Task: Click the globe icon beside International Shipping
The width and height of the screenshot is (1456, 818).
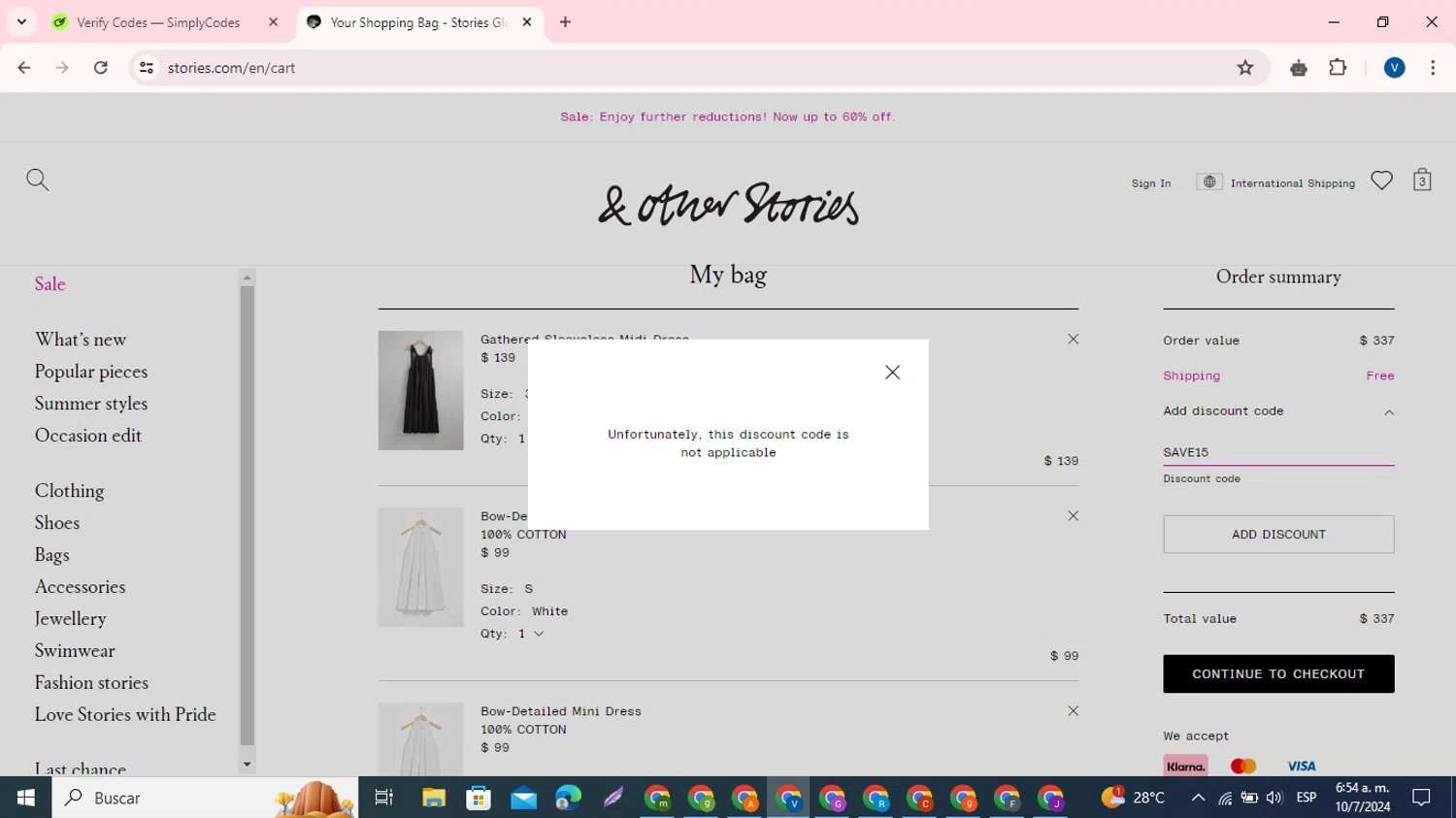Action: [x=1208, y=181]
